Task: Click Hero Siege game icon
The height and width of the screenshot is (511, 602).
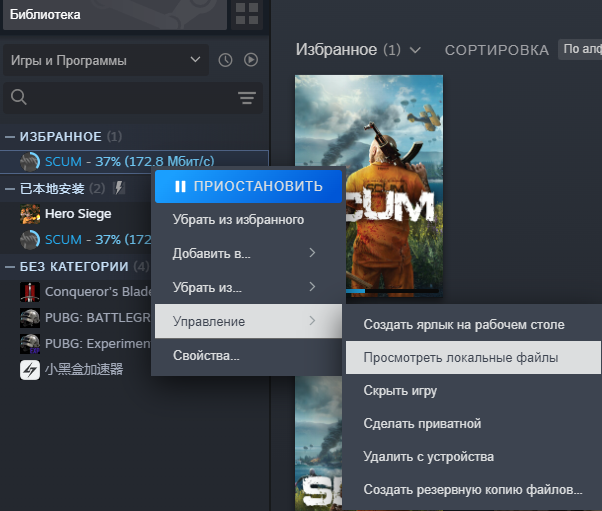Action: click(30, 214)
